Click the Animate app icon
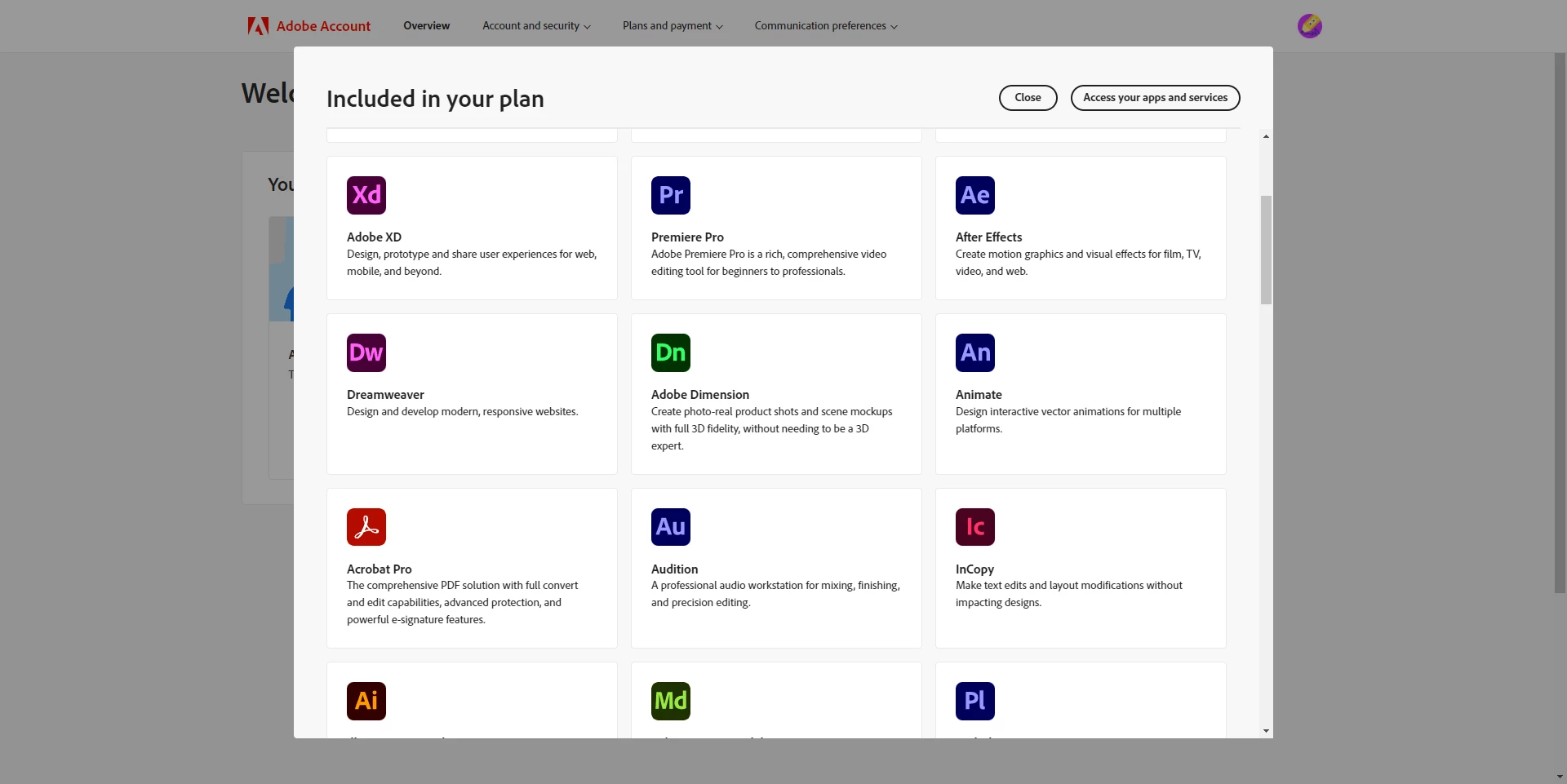Viewport: 1567px width, 784px height. click(x=975, y=352)
